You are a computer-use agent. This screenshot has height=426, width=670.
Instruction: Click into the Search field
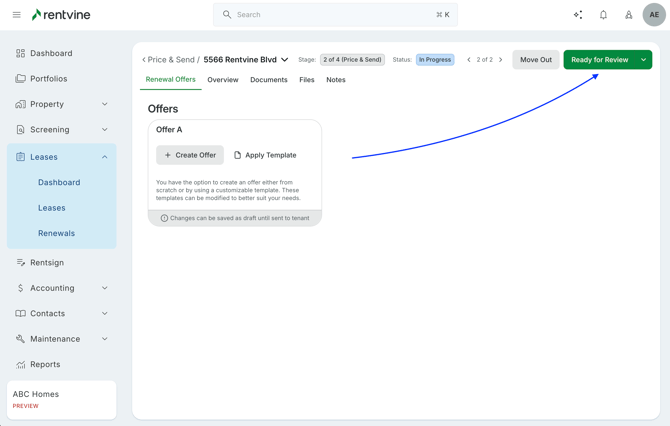[x=335, y=15]
